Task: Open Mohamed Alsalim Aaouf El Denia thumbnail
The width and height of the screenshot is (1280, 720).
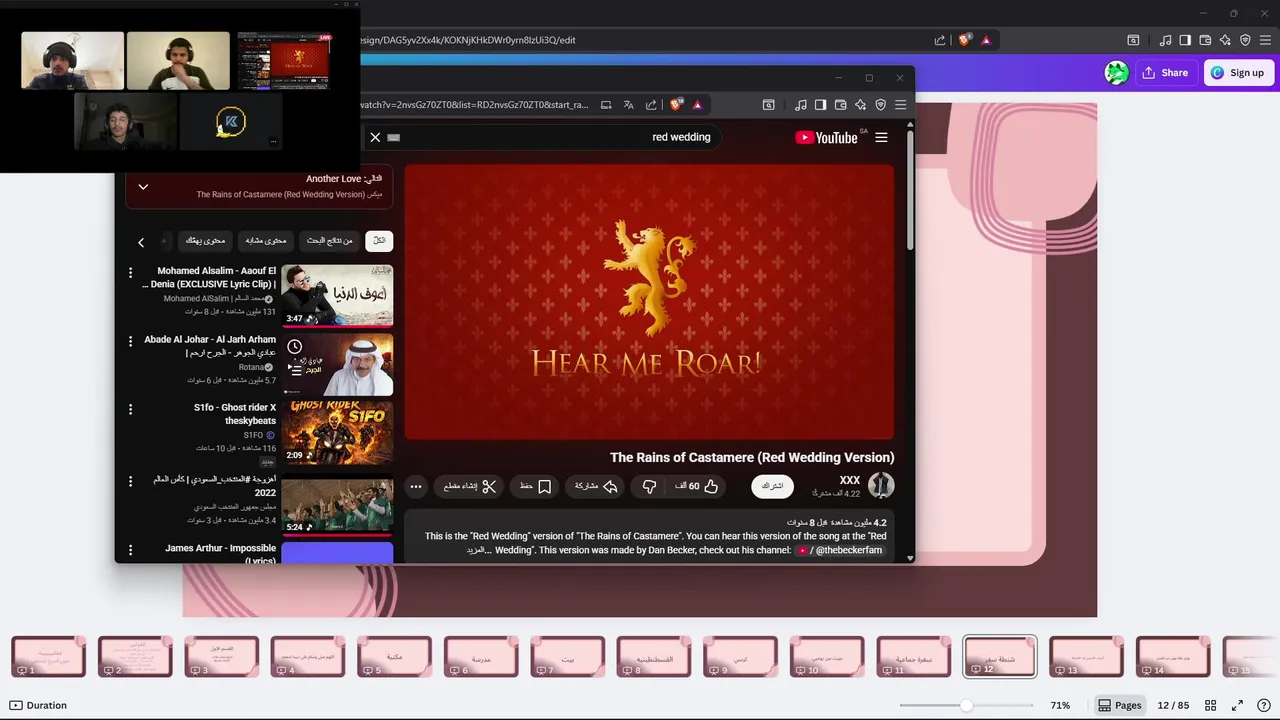Action: [x=337, y=295]
